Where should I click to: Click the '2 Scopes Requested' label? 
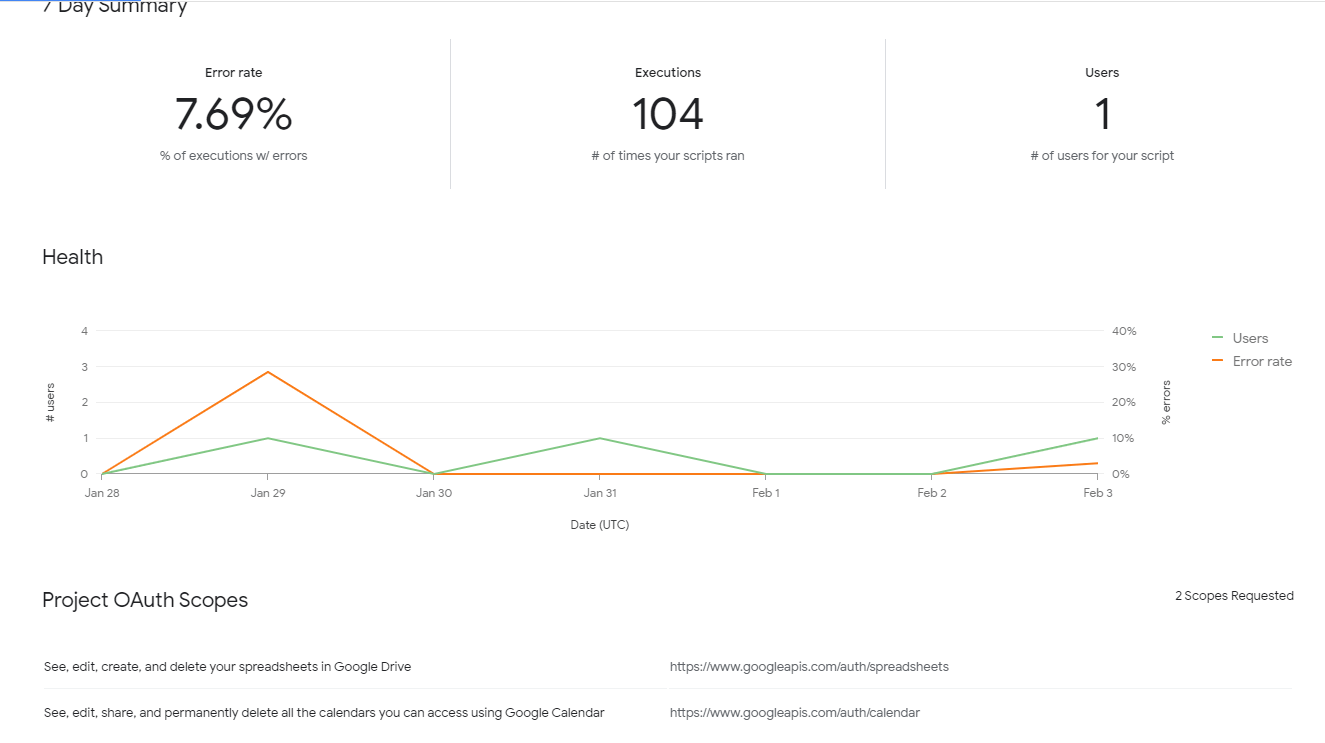[x=1234, y=596]
